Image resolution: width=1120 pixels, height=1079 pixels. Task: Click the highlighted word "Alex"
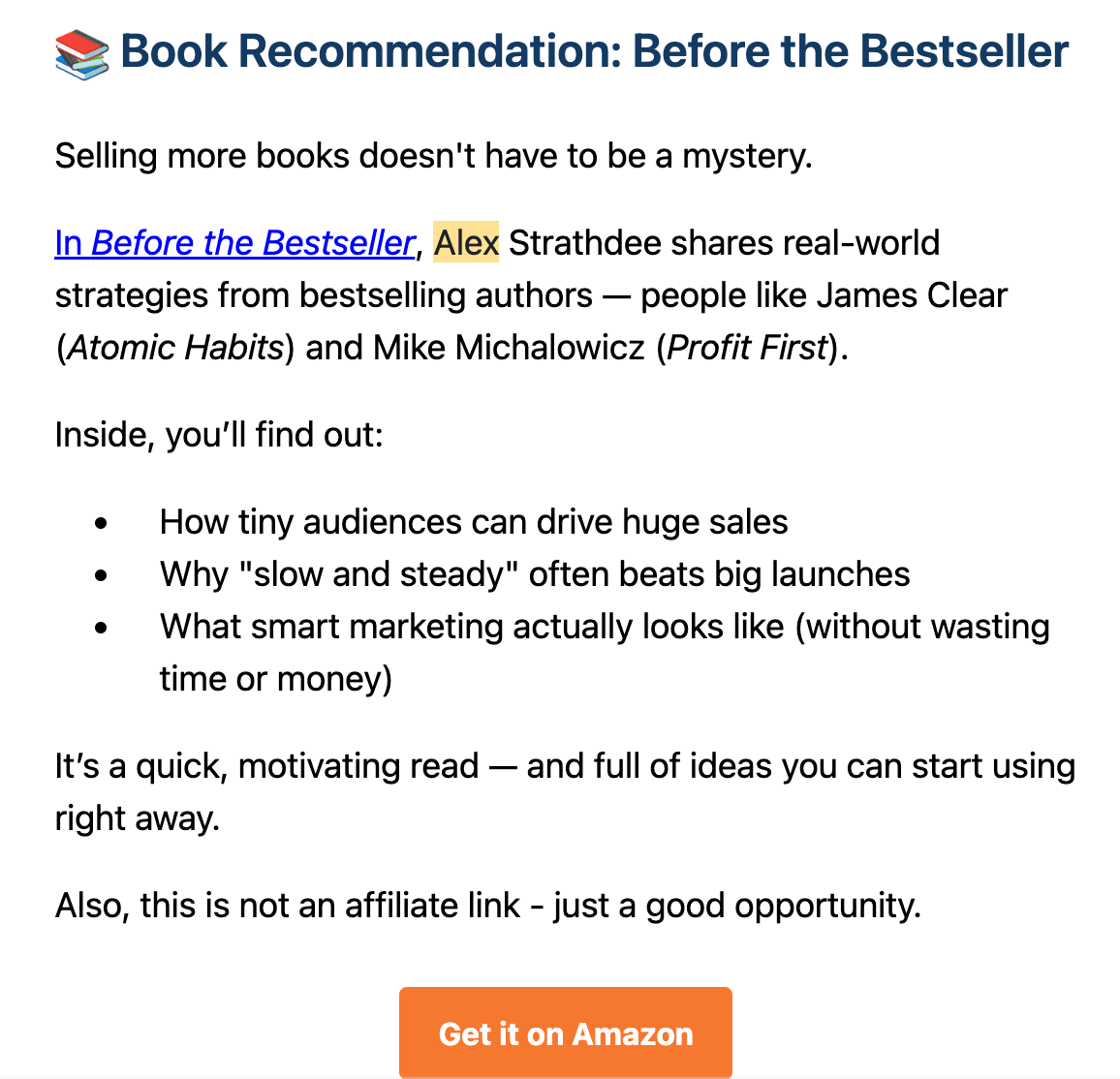pyautogui.click(x=466, y=242)
